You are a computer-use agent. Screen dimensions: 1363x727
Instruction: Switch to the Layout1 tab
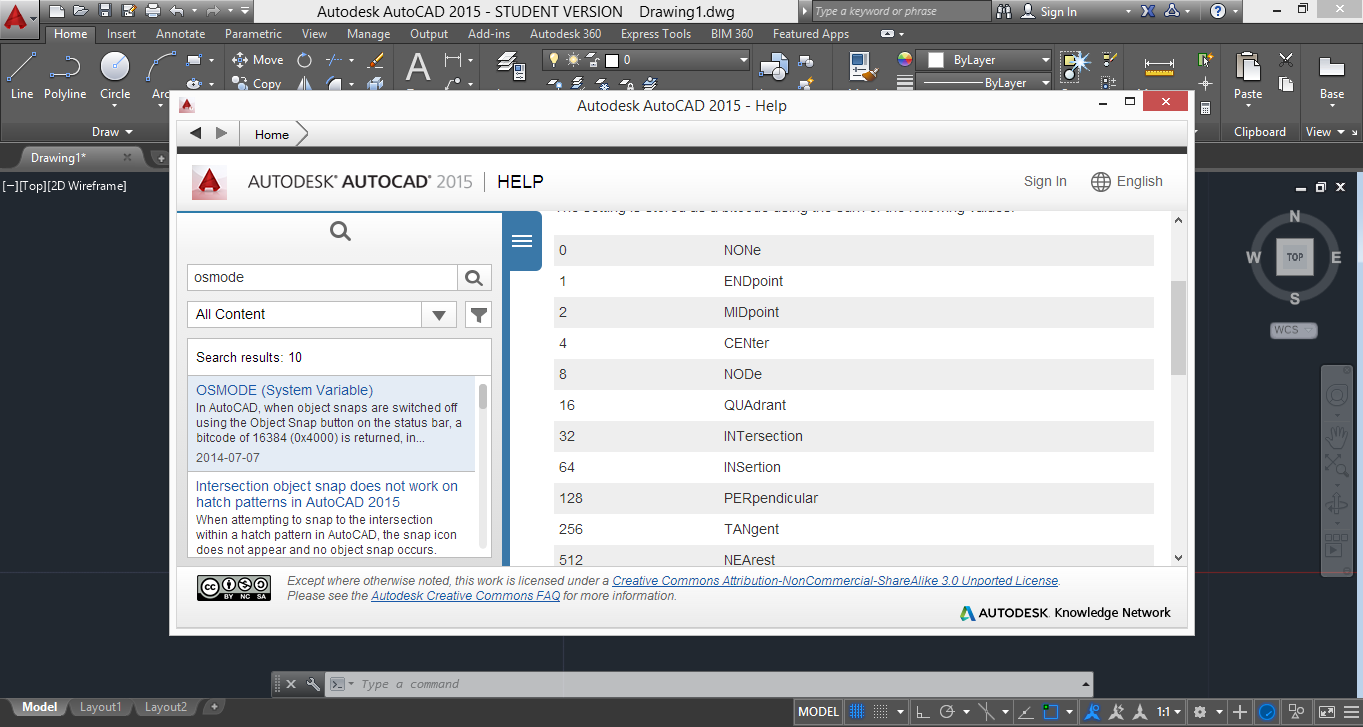click(100, 707)
